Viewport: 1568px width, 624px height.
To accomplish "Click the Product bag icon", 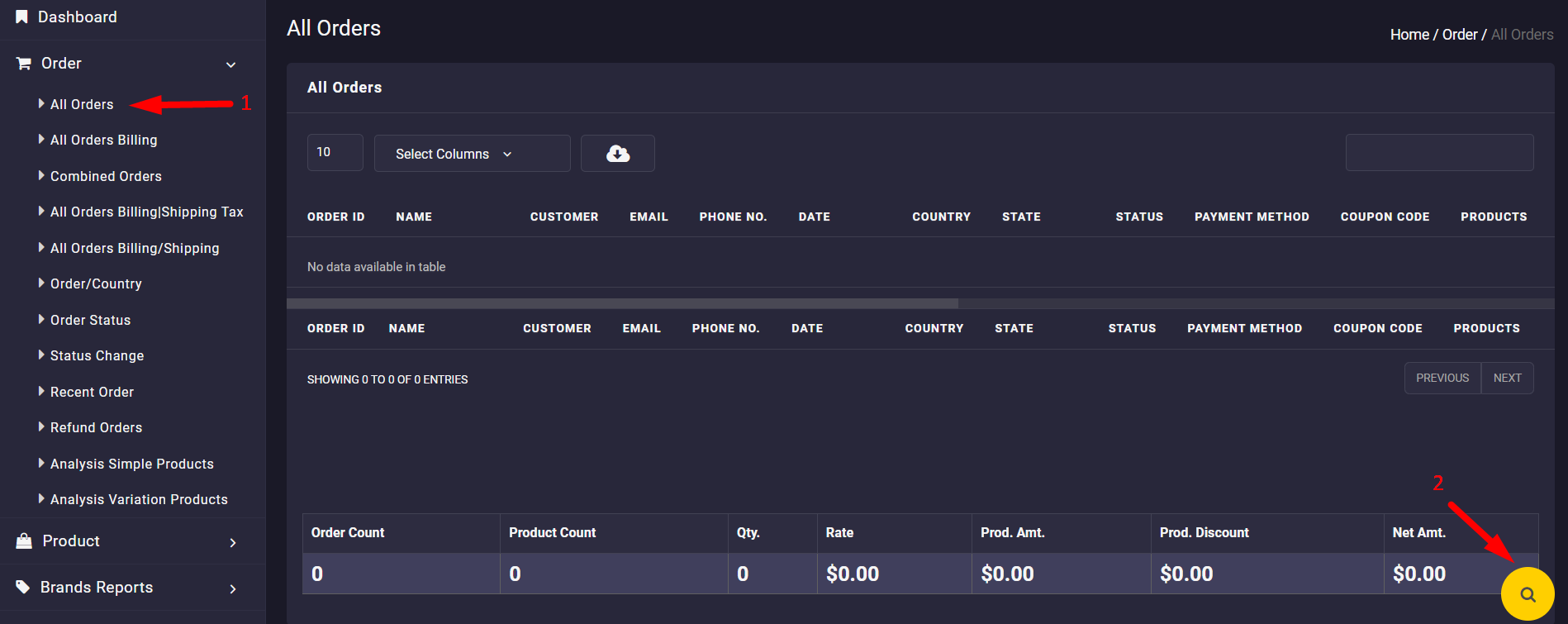I will [x=24, y=541].
